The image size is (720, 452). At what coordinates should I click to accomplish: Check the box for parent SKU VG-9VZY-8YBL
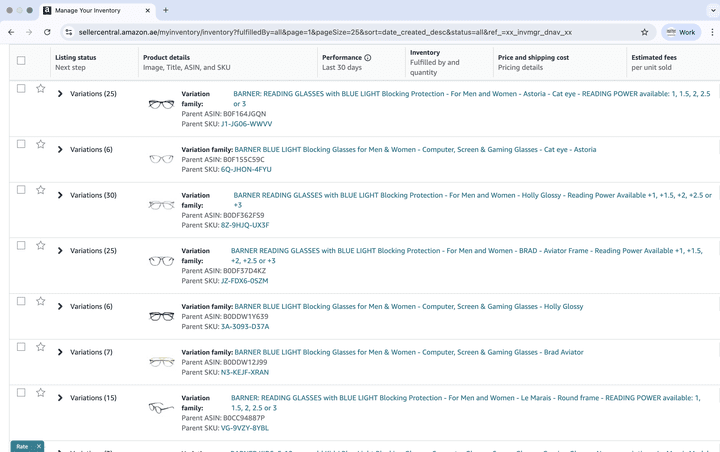[21, 392]
